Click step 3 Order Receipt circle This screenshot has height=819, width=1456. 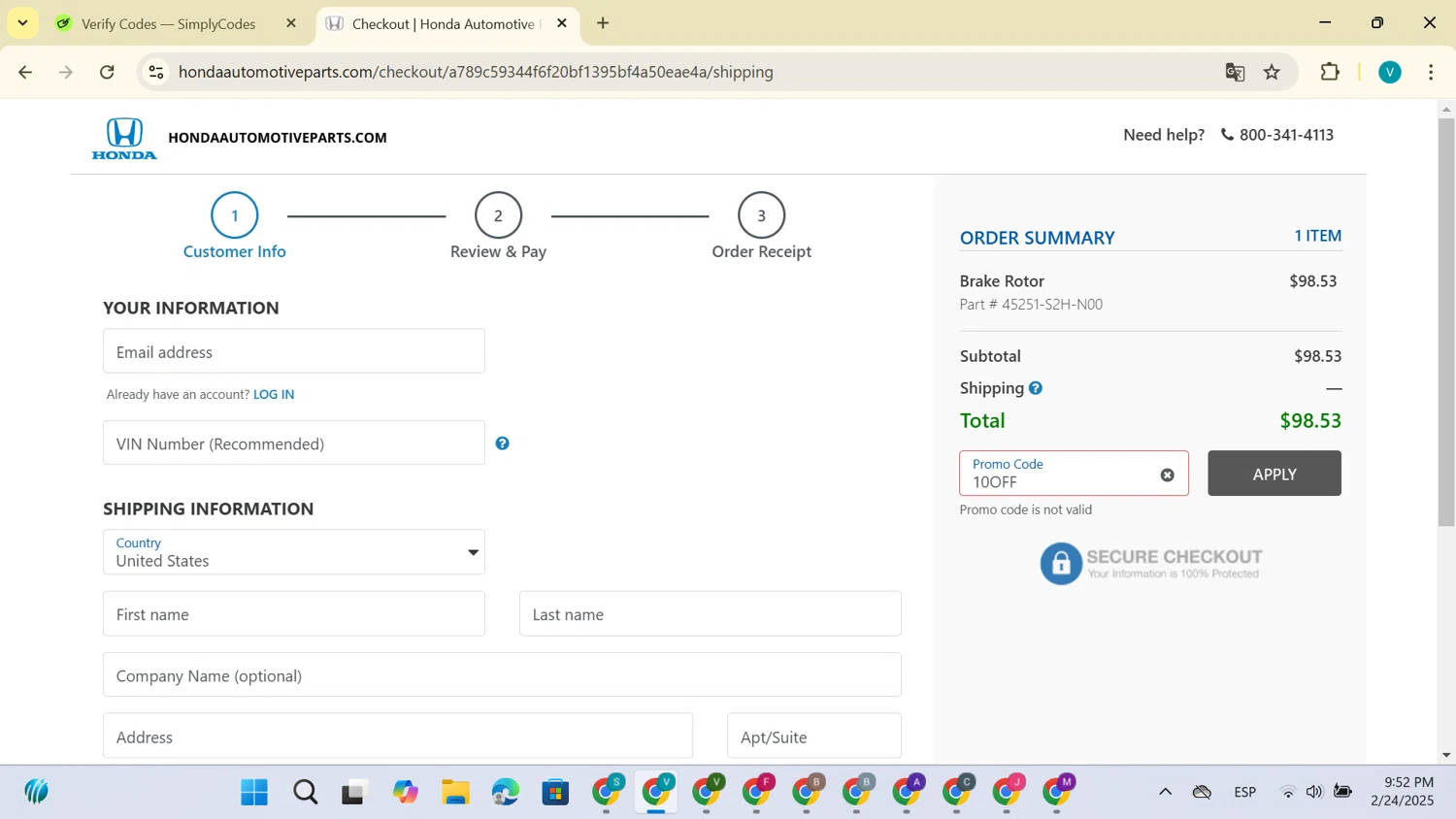click(x=761, y=215)
